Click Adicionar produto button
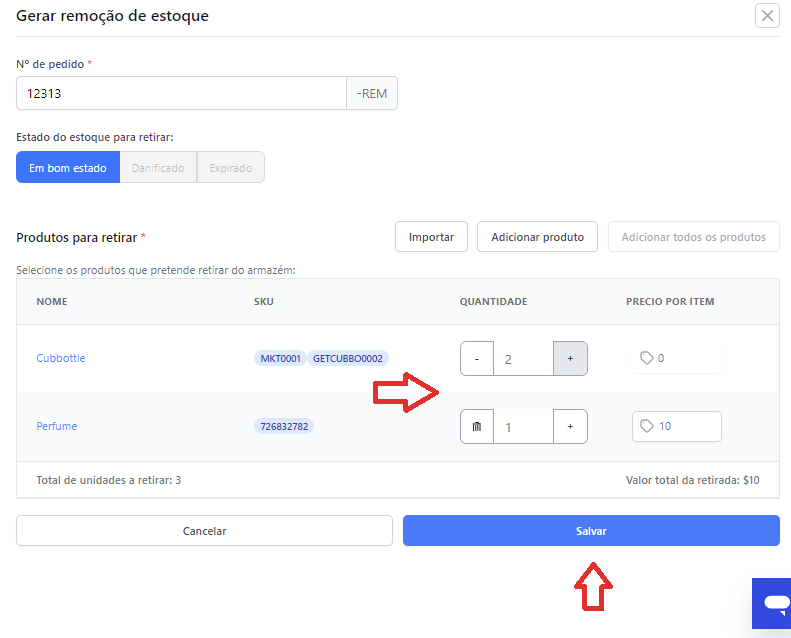 click(537, 237)
